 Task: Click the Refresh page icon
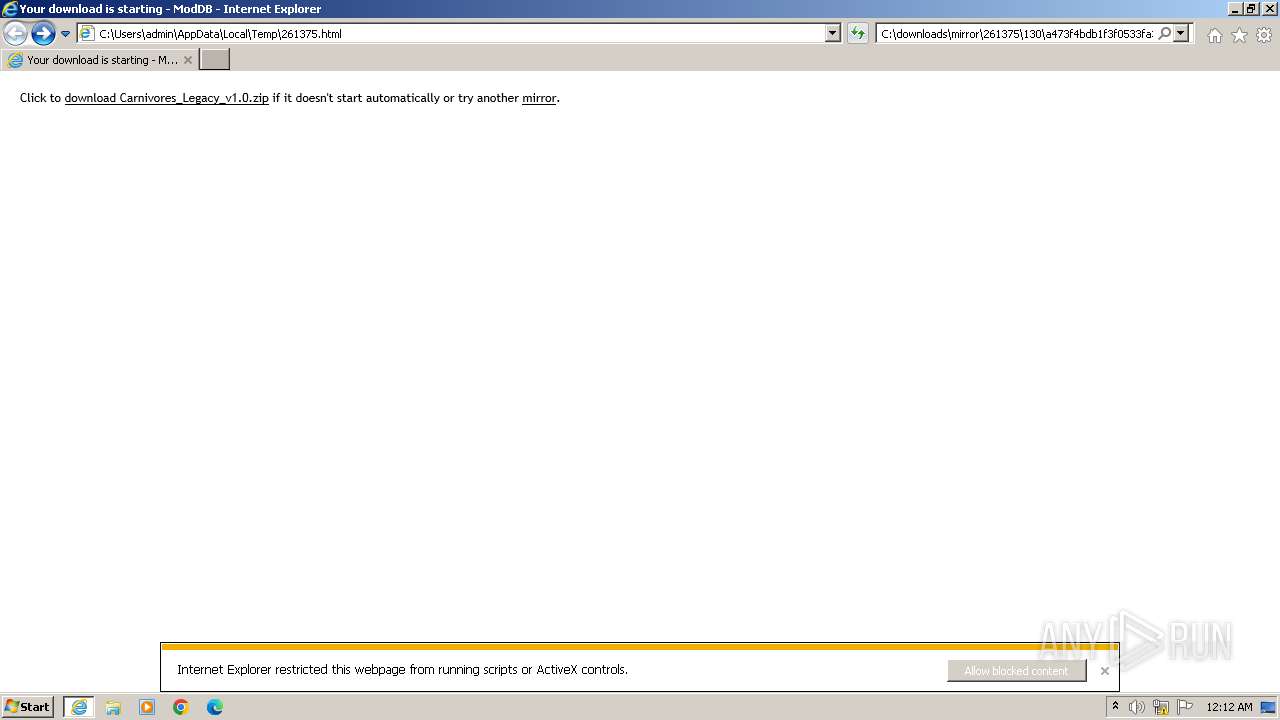[857, 33]
